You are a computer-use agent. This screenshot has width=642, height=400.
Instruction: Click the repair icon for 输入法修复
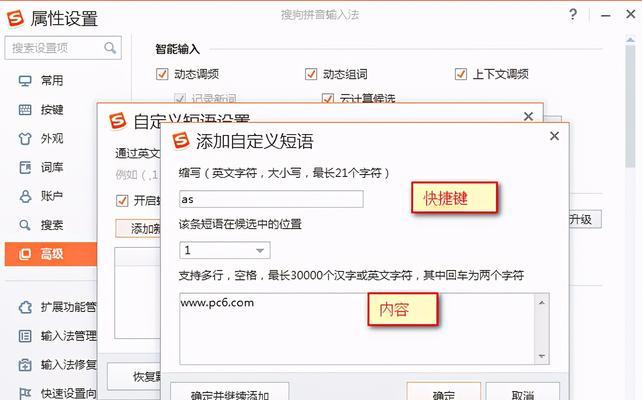click(25, 365)
